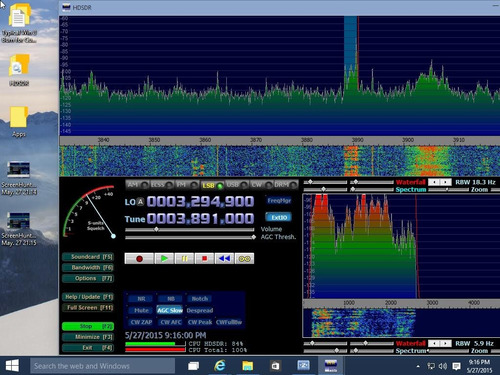
Task: Click the green Stop [F2] button
Action: point(88,326)
